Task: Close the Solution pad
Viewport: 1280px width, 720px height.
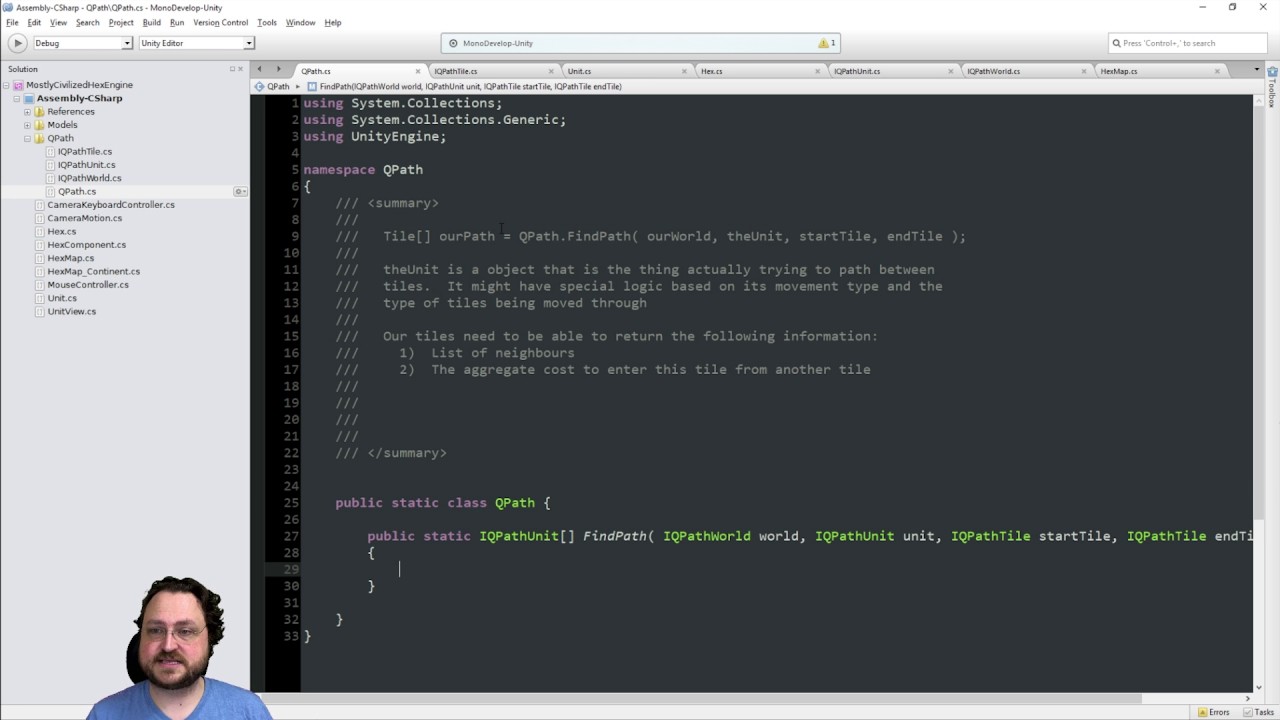Action: [242, 69]
